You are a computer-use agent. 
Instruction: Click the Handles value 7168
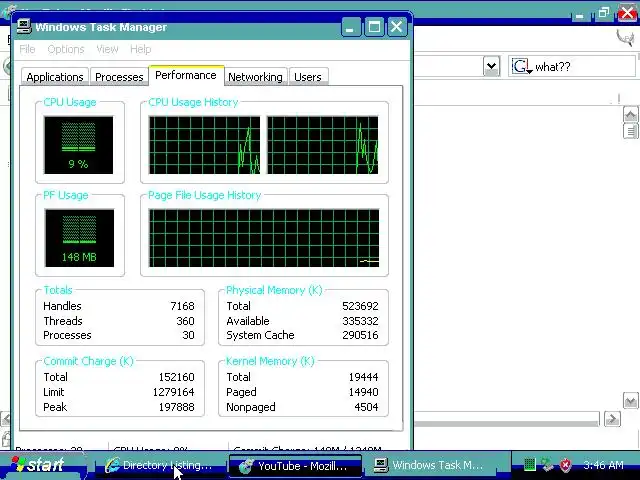click(x=182, y=306)
